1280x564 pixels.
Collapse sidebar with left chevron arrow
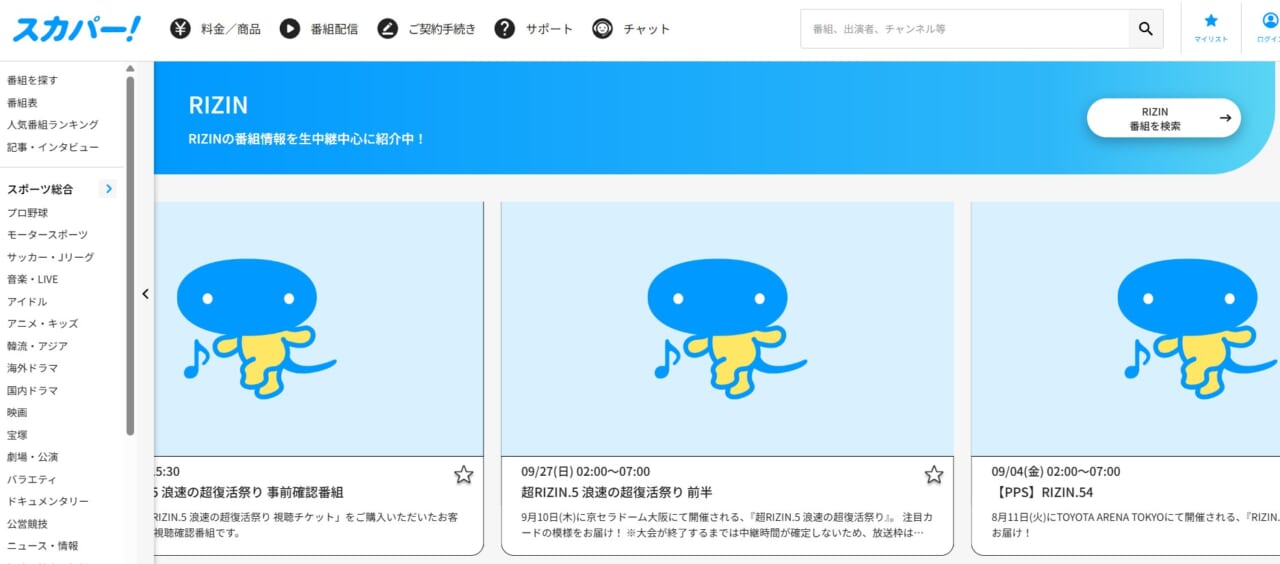click(145, 294)
